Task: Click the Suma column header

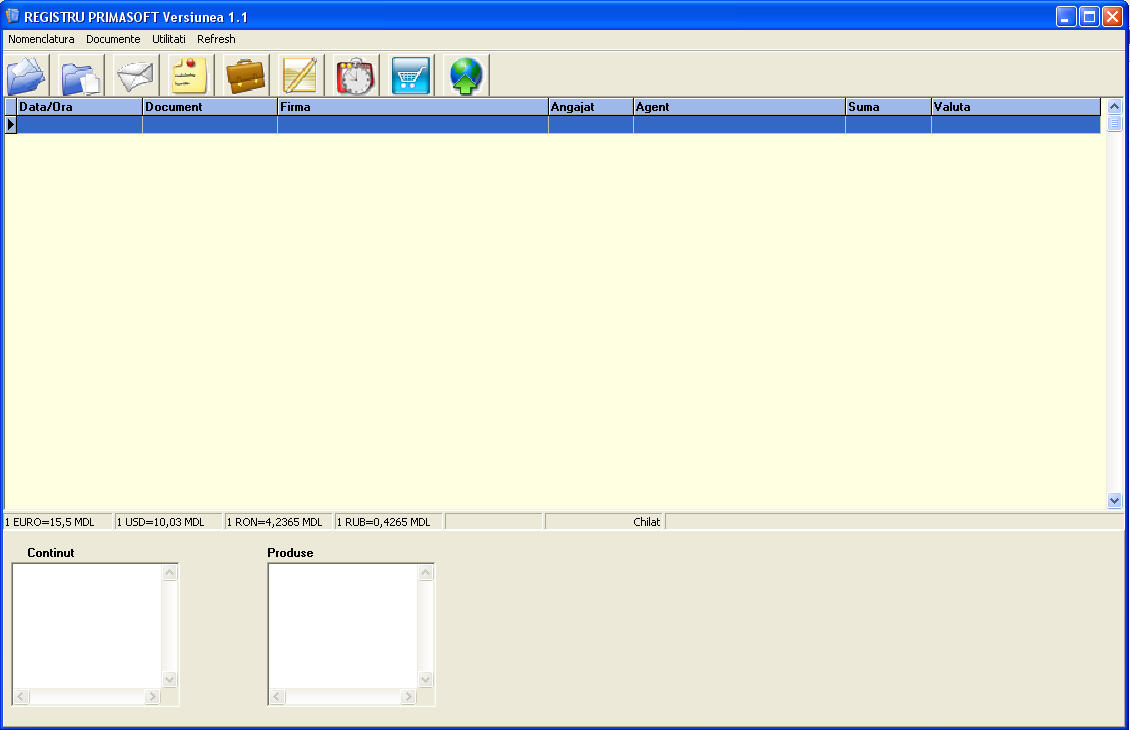Action: tap(887, 107)
